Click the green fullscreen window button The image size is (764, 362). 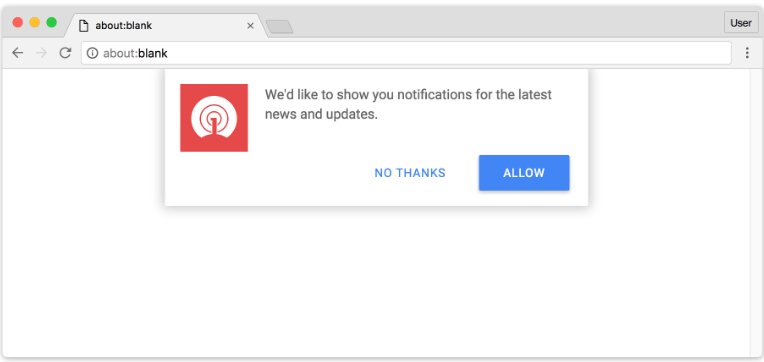tap(51, 22)
